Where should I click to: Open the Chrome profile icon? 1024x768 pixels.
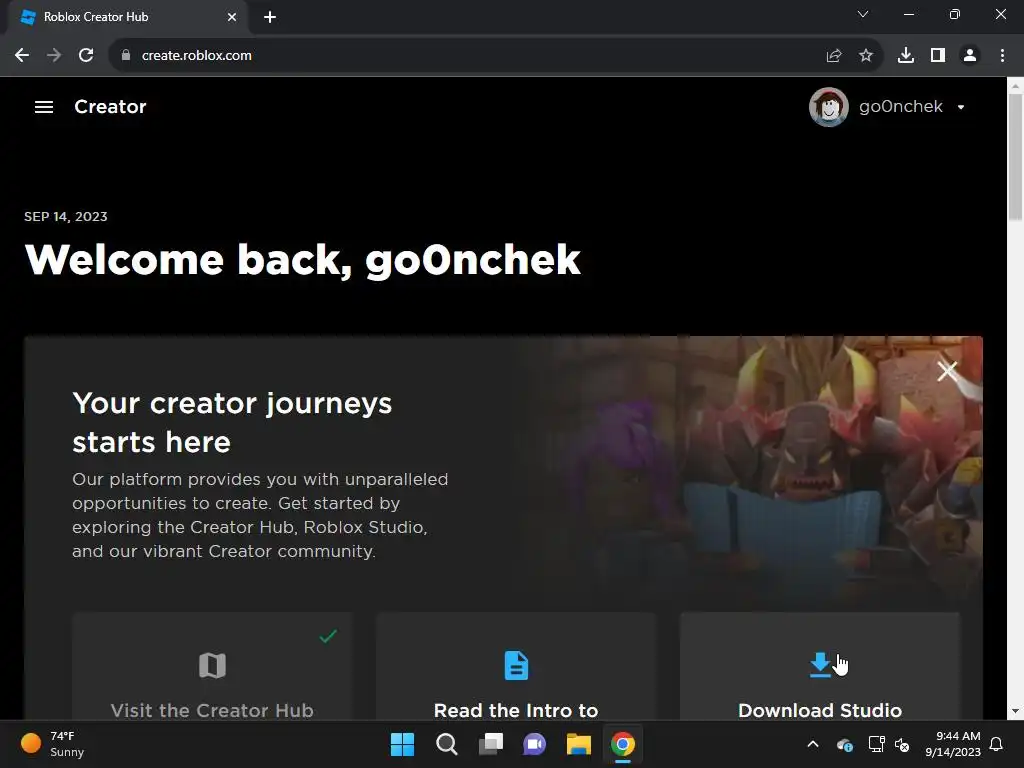970,56
